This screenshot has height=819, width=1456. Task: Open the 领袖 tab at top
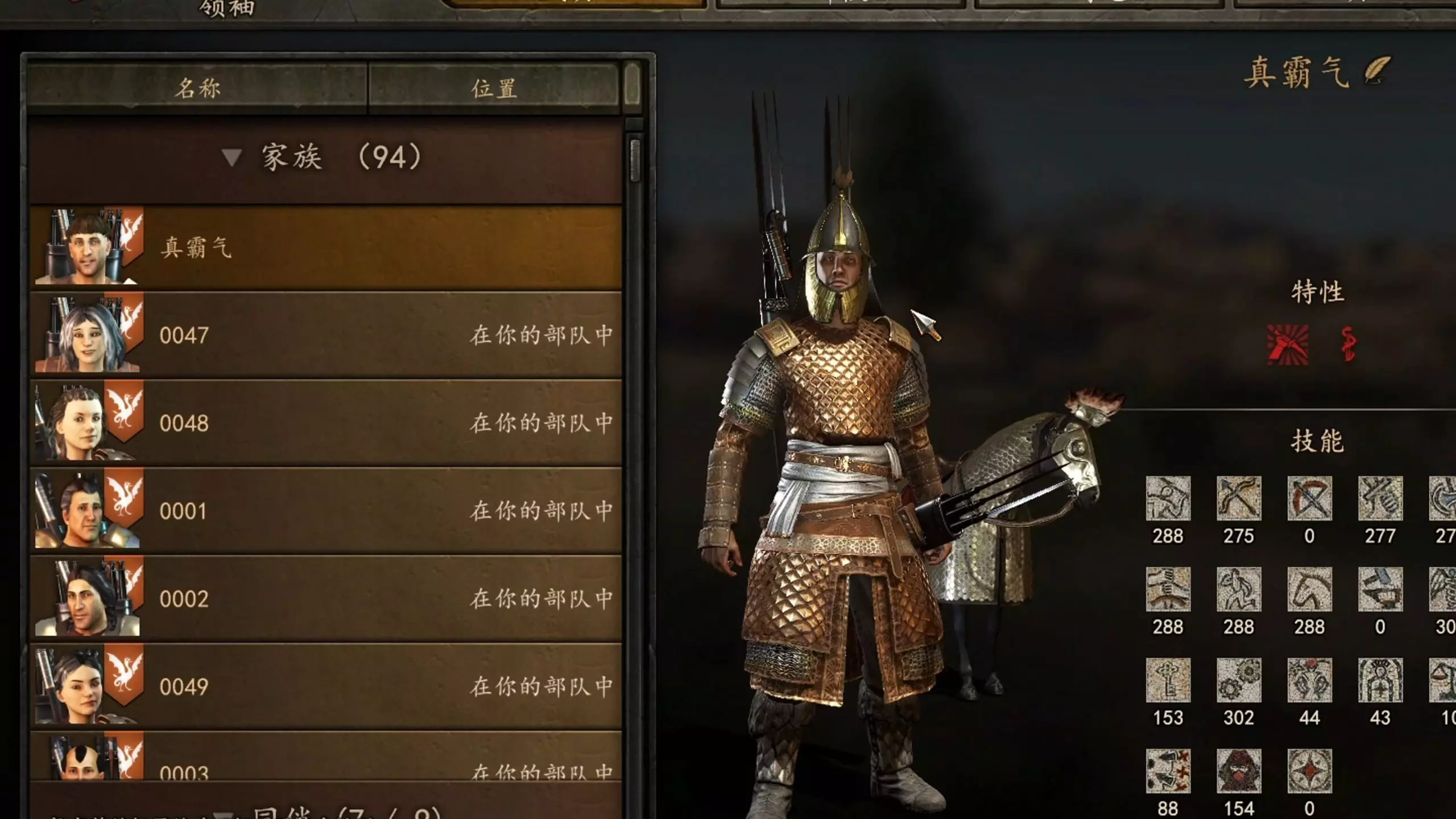pos(227,9)
